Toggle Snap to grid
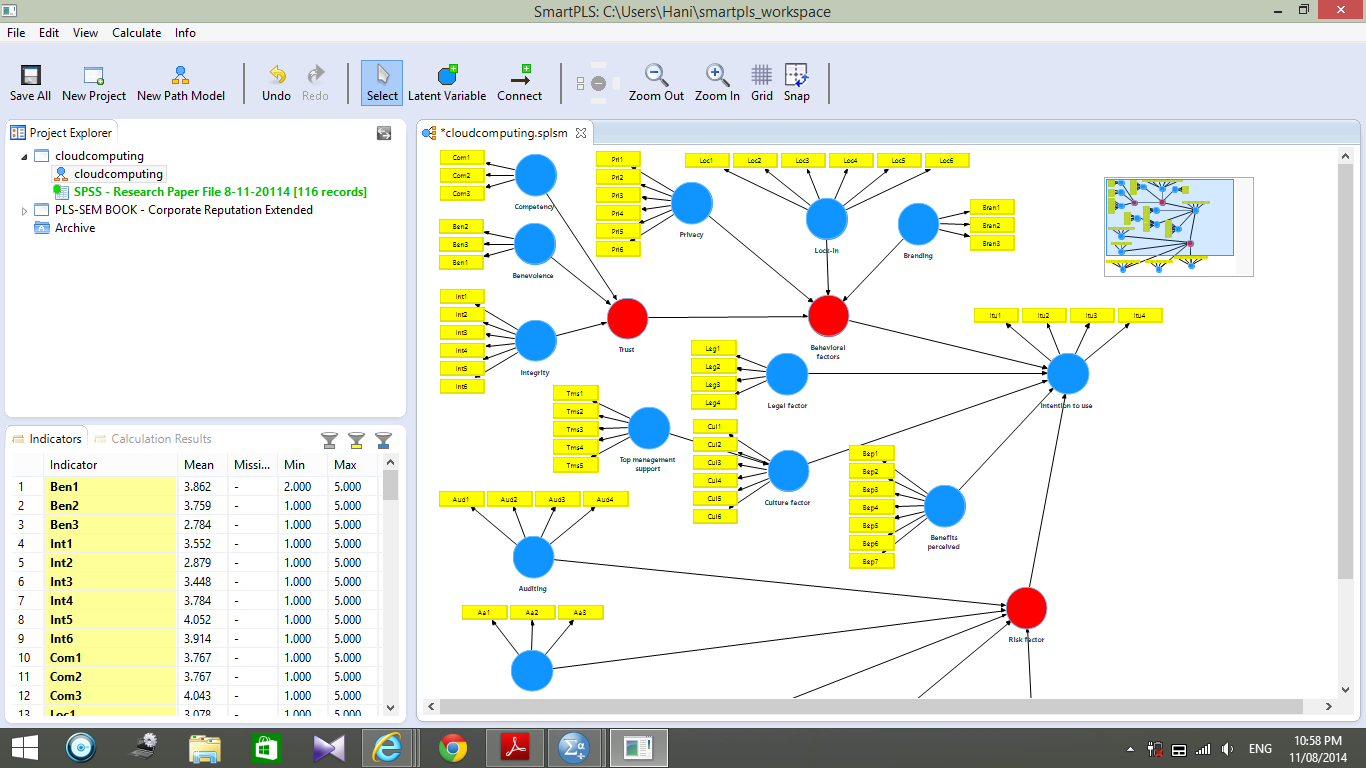The height and width of the screenshot is (768, 1366). click(796, 83)
